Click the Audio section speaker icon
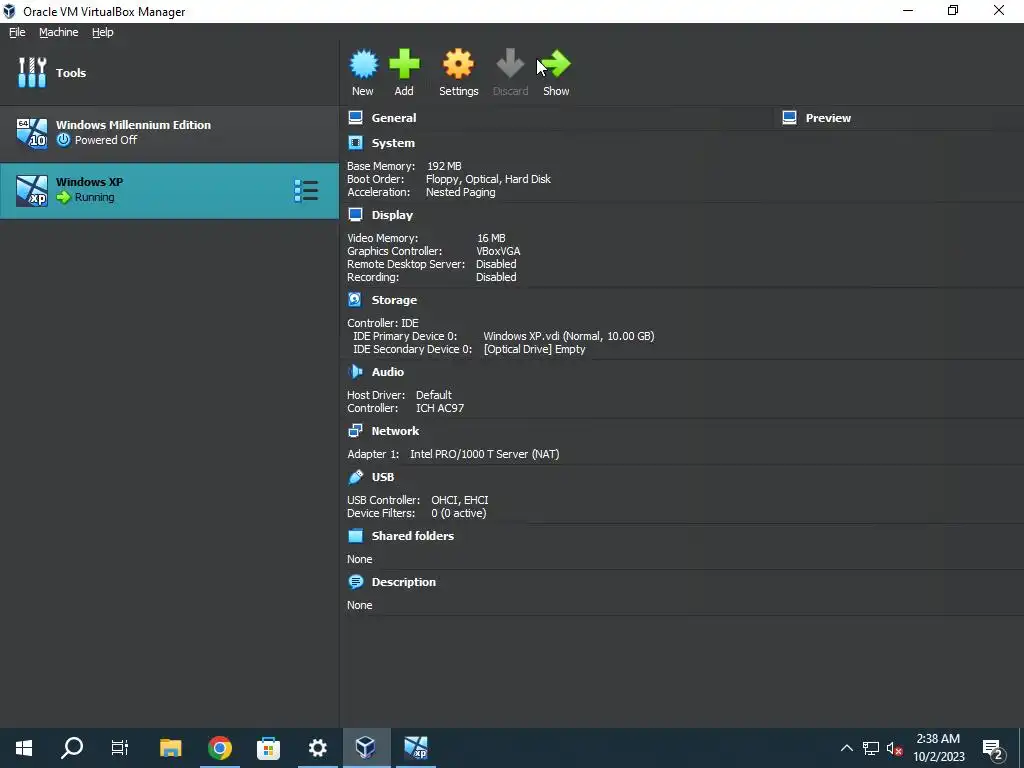 [355, 372]
